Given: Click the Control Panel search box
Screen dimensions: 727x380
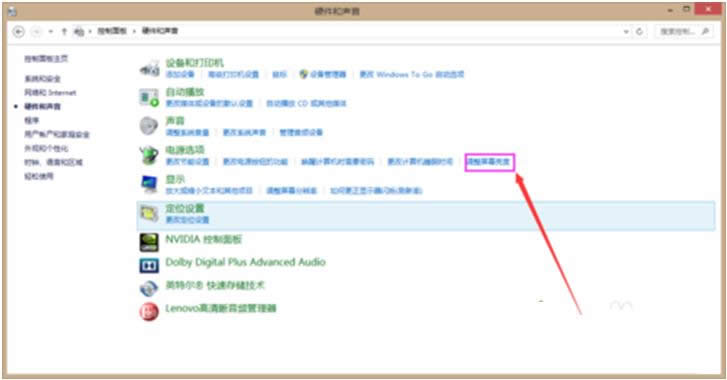Looking at the screenshot, I should (684, 32).
